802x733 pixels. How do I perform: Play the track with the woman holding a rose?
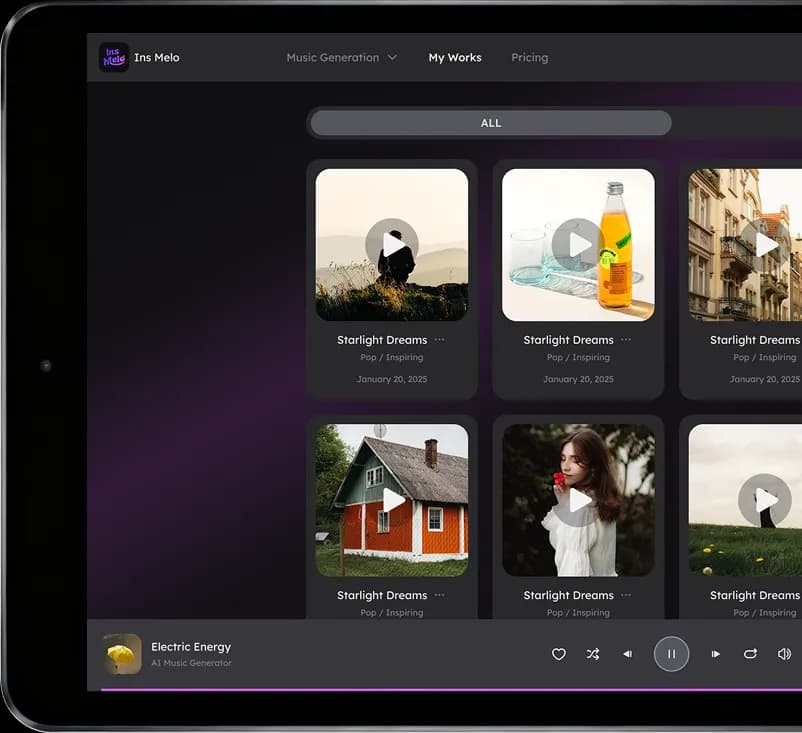[578, 500]
